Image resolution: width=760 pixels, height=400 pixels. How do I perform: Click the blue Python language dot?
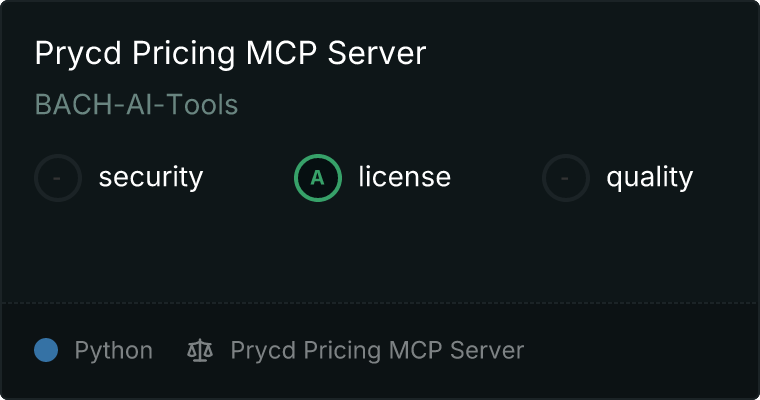(x=46, y=350)
